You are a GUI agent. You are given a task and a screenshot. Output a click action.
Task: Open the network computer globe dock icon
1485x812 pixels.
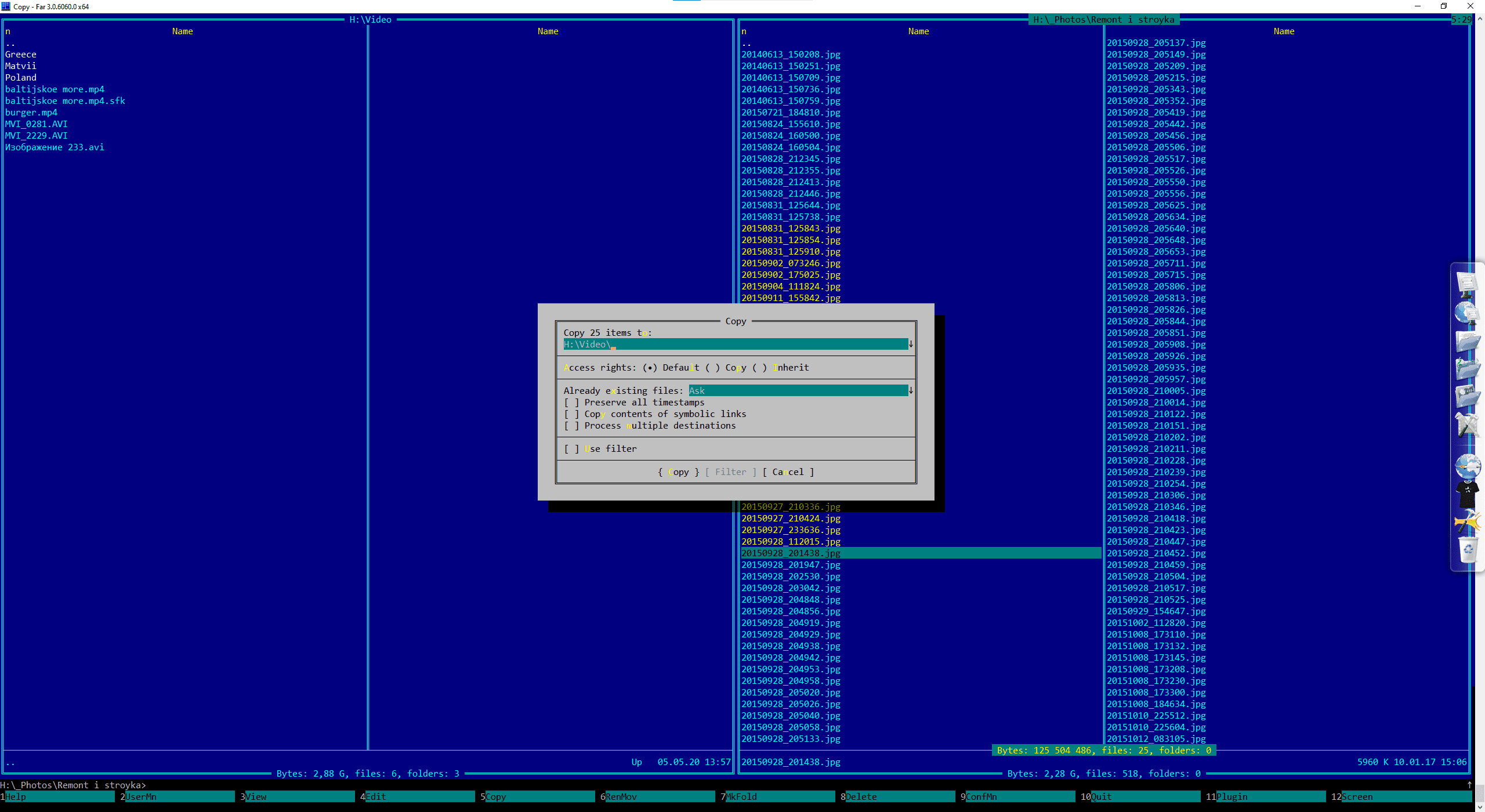[1467, 313]
